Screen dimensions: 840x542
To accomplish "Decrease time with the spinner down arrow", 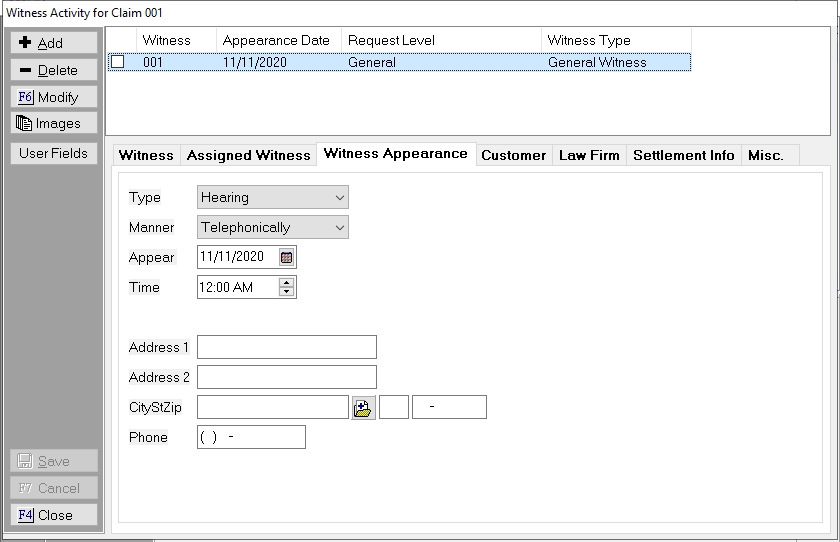I will [287, 292].
